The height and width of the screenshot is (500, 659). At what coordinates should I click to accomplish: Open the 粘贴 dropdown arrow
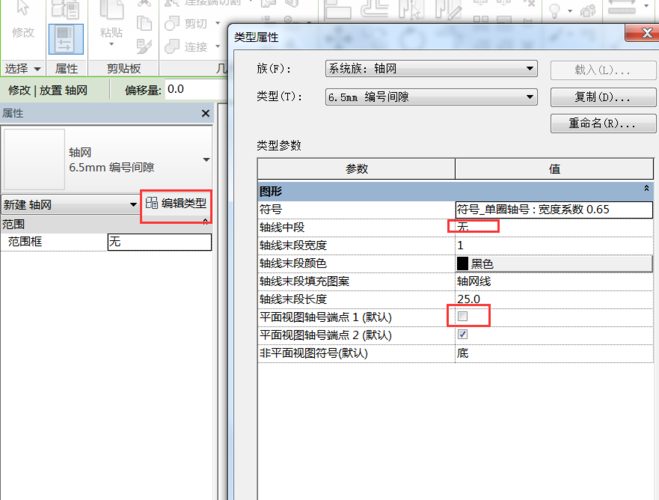[x=111, y=44]
